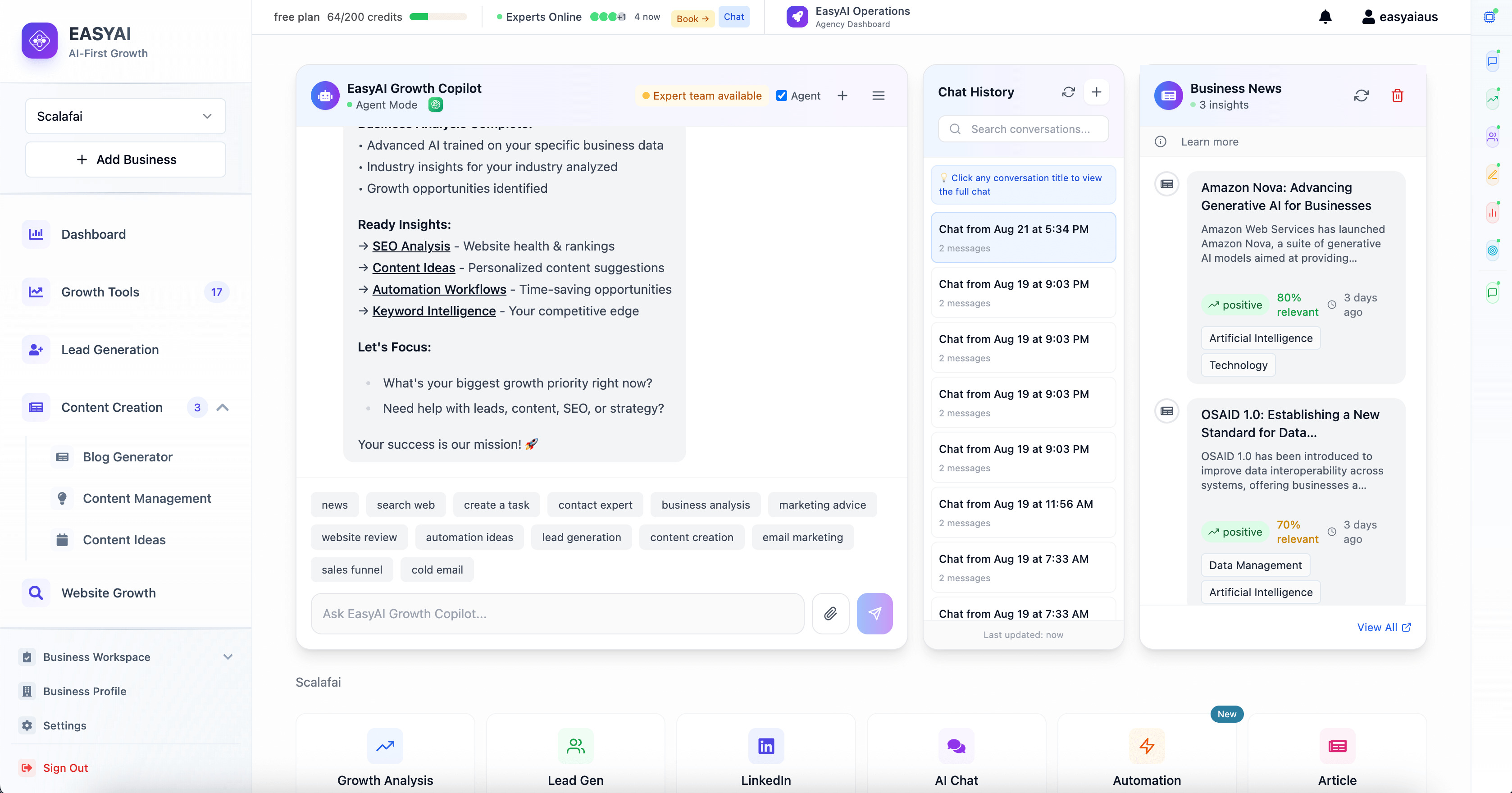Open Chat from Aug 19 at 11:56 AM
This screenshot has height=793, width=1512.
pos(1023,512)
